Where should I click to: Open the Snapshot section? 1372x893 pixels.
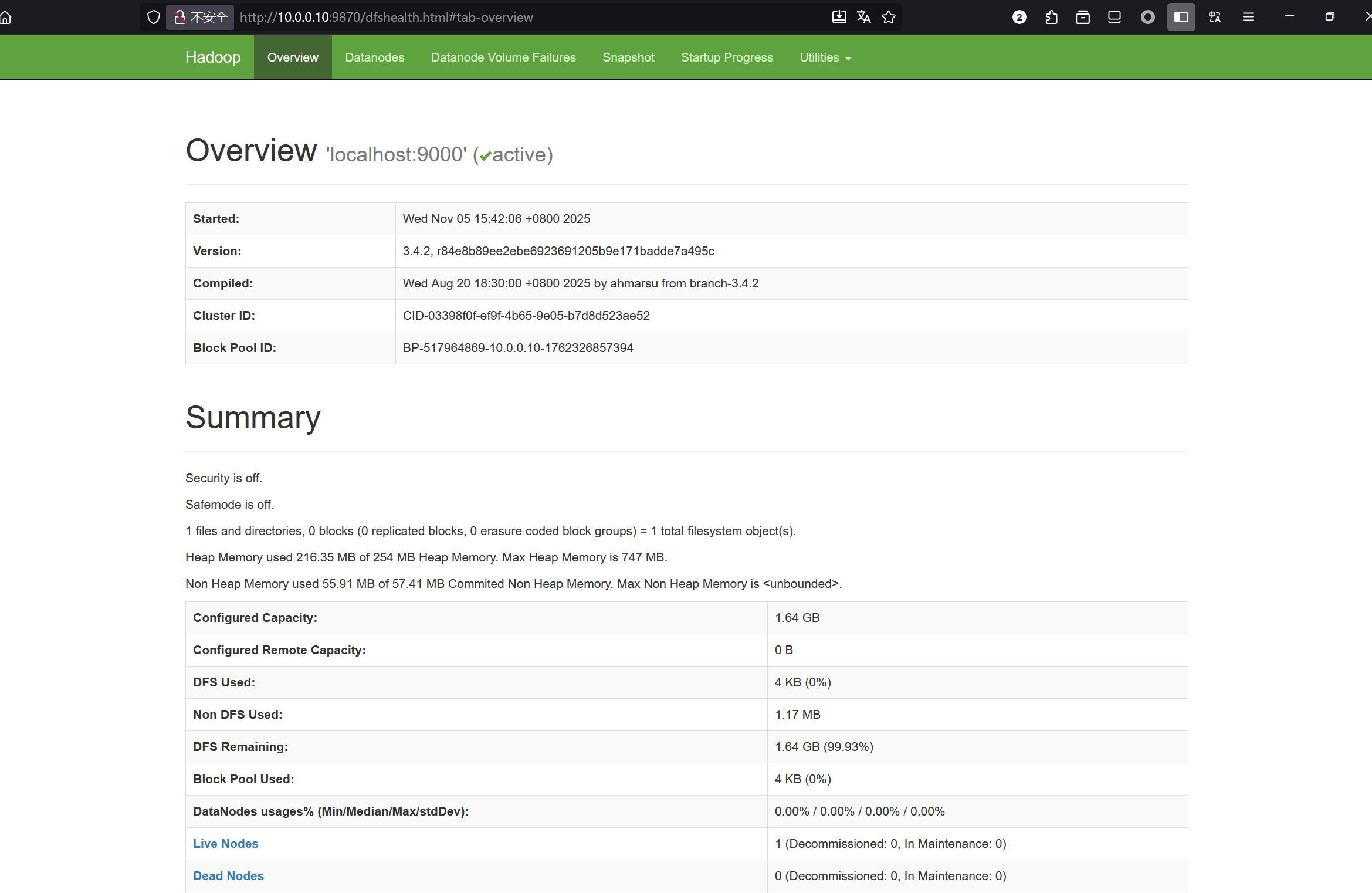click(x=628, y=57)
